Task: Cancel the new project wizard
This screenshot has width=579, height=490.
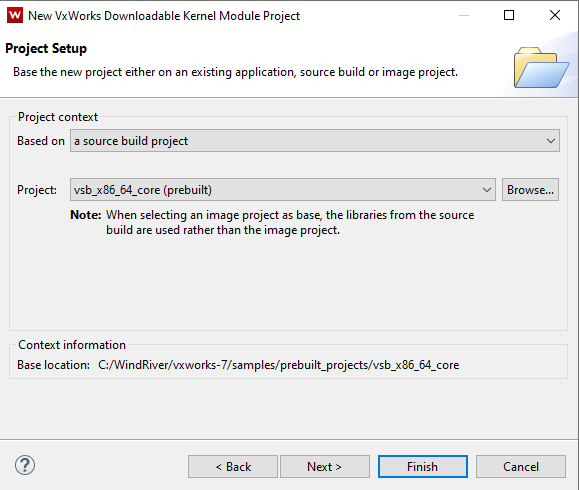Action: coord(521,467)
